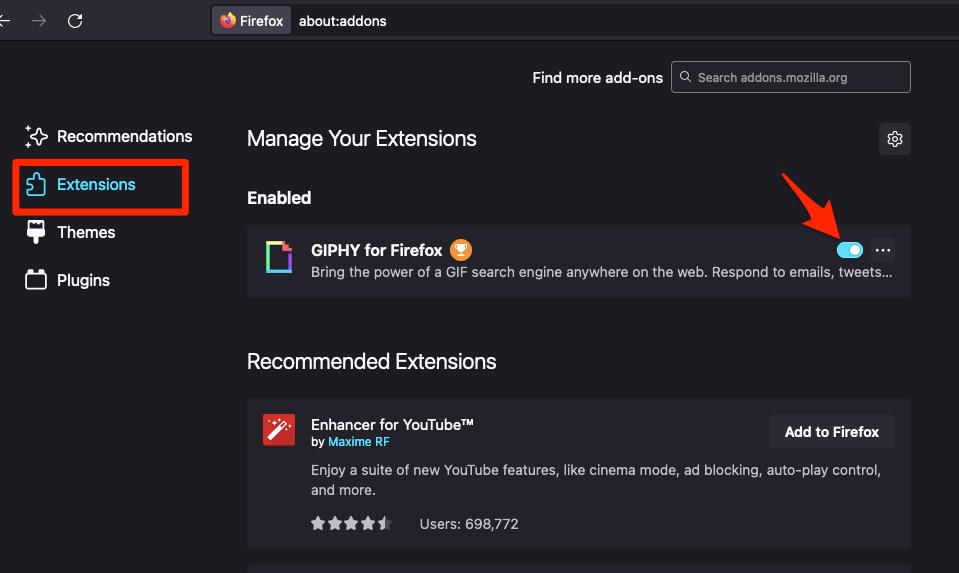This screenshot has height=573, width=959.
Task: Open the Recommendations section
Action: 108,136
